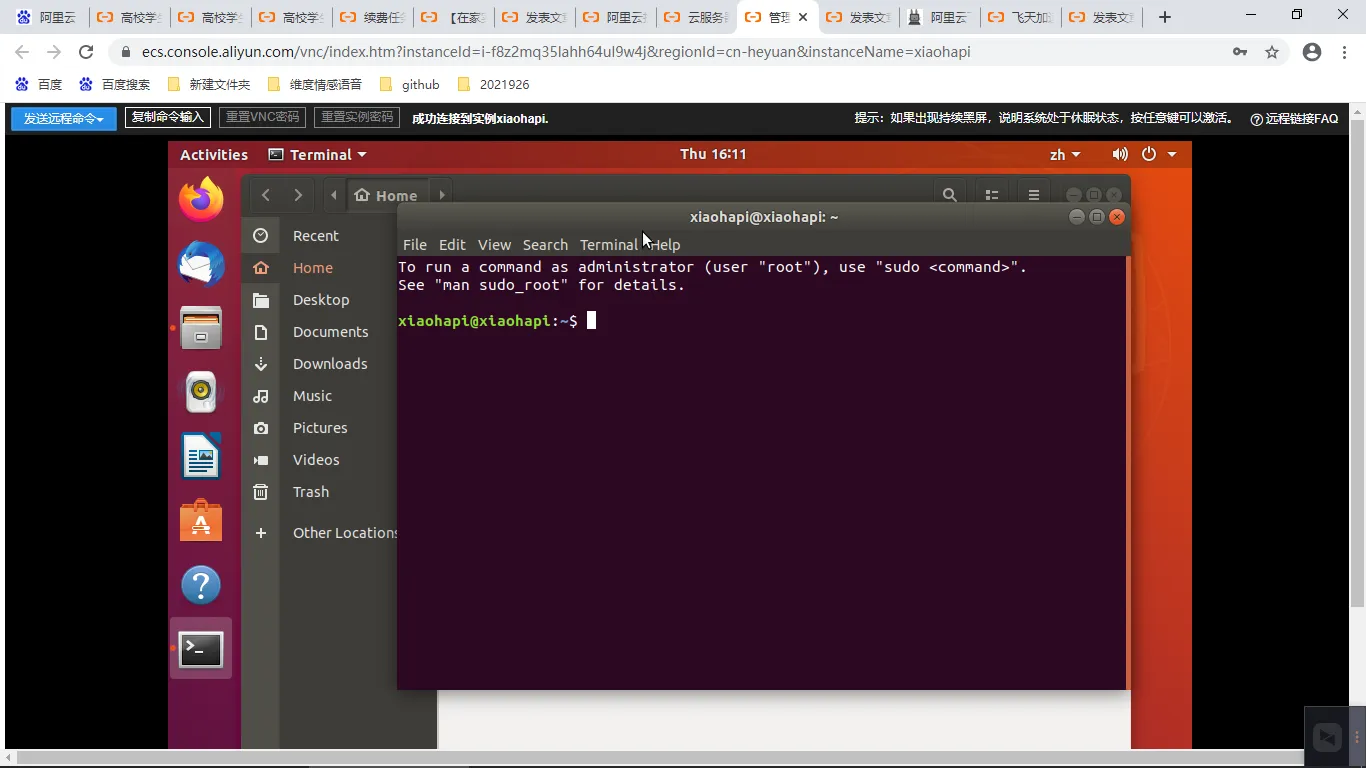Open the terminal View menu

click(494, 245)
